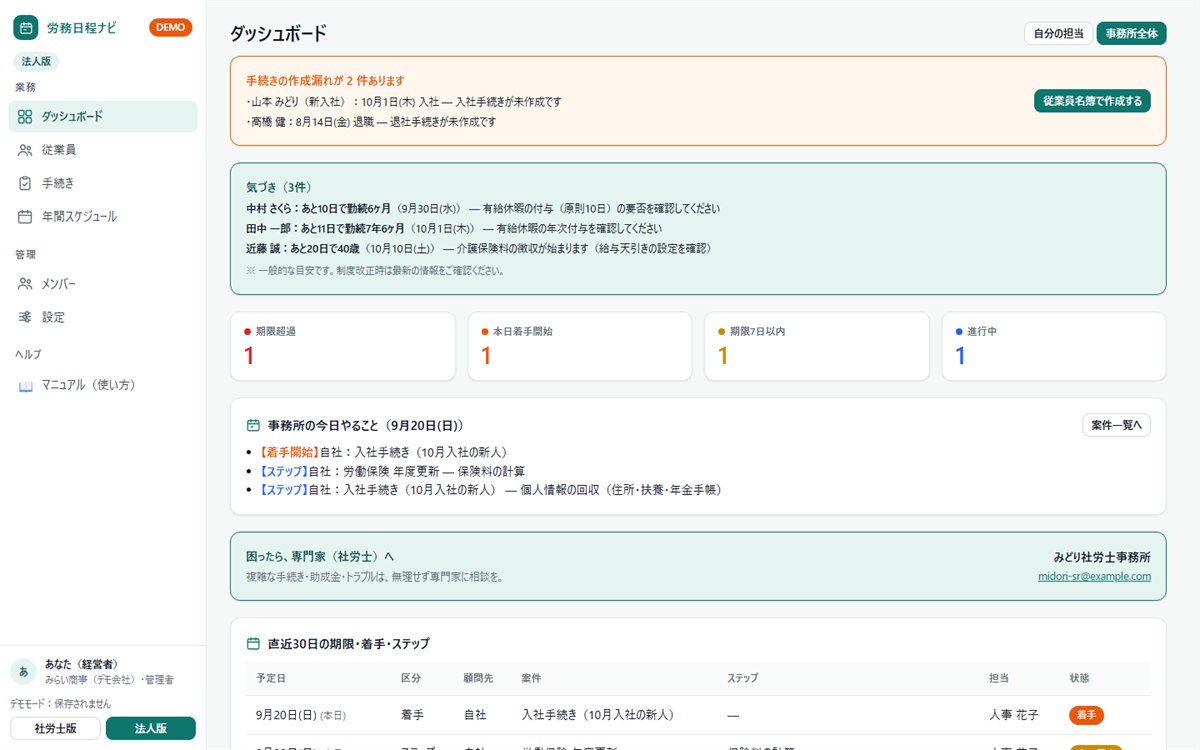Open マニュアル（使い方） help page

[x=103, y=385]
